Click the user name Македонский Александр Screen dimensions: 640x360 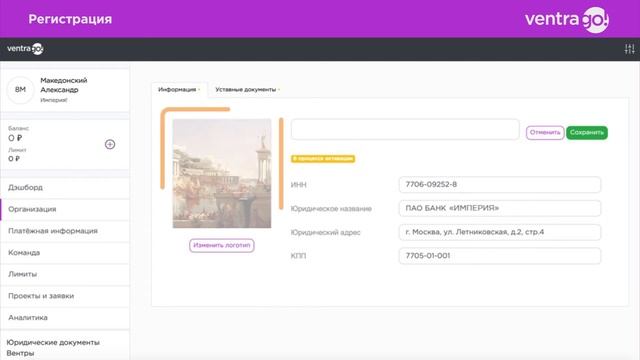click(x=64, y=85)
